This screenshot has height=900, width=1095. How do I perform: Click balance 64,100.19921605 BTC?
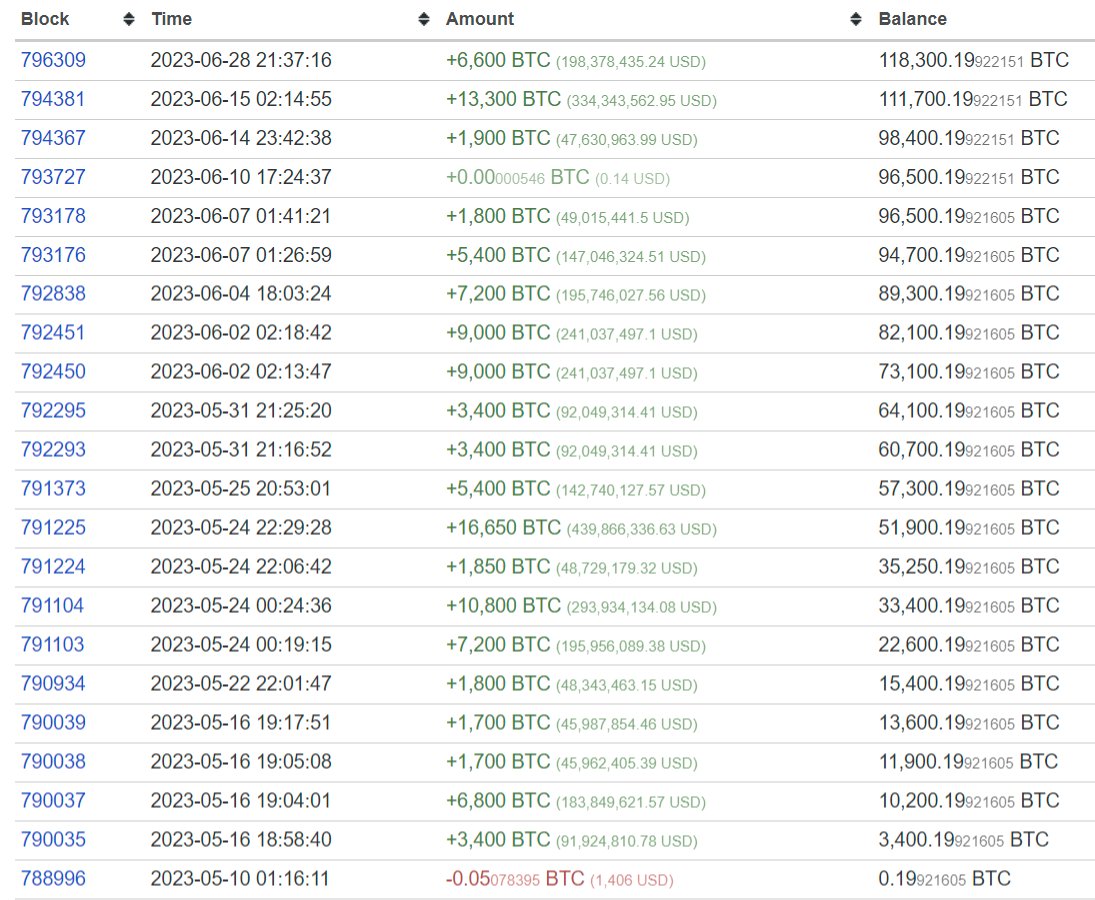(x=969, y=411)
